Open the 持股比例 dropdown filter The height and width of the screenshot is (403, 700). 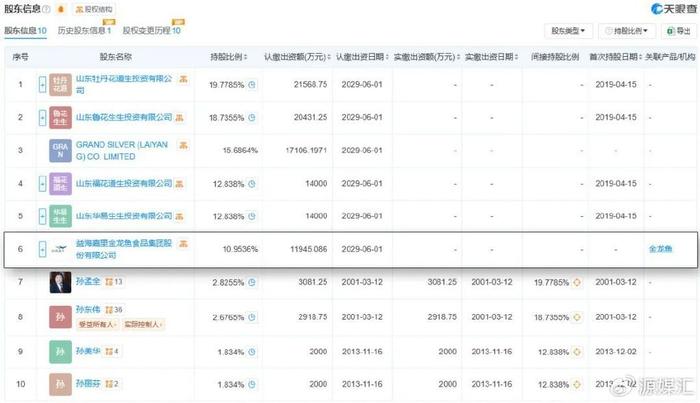click(626, 31)
